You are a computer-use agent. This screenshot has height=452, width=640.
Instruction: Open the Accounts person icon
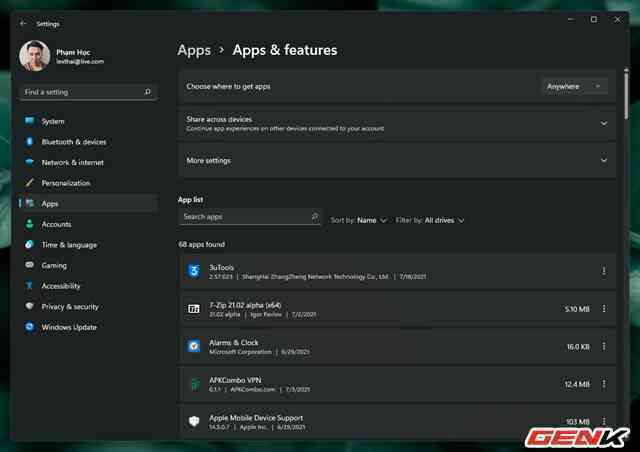pyautogui.click(x=29, y=224)
